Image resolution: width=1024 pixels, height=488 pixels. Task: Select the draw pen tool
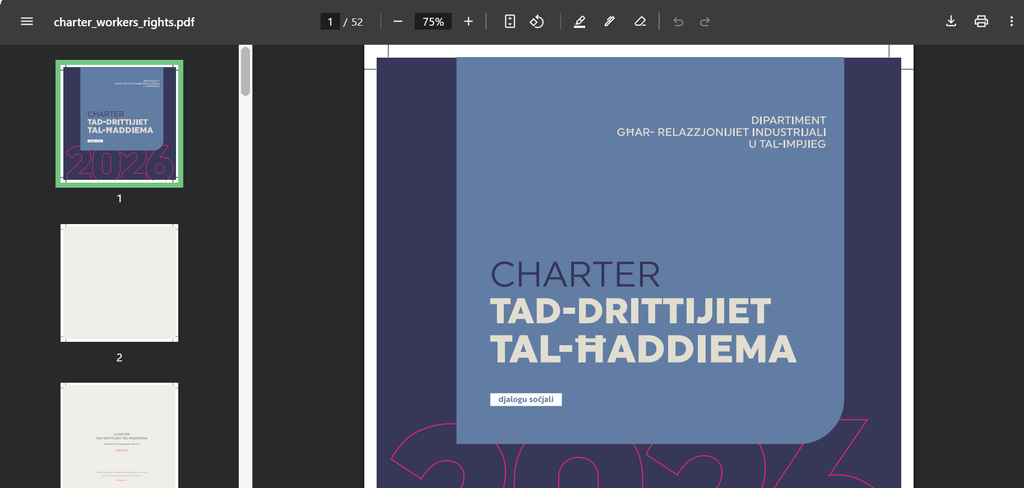point(609,22)
